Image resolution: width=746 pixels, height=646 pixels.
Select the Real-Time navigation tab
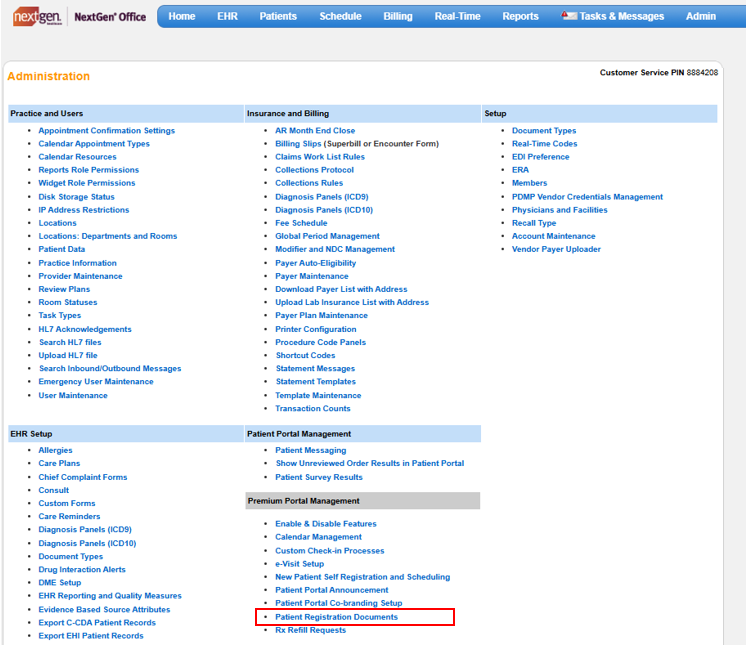tap(457, 16)
